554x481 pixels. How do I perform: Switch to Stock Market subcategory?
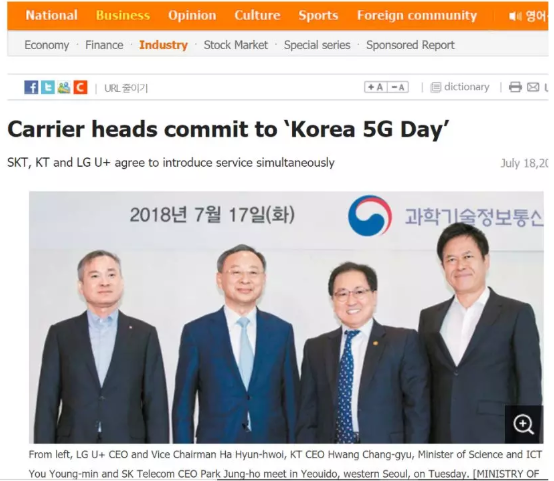click(236, 45)
